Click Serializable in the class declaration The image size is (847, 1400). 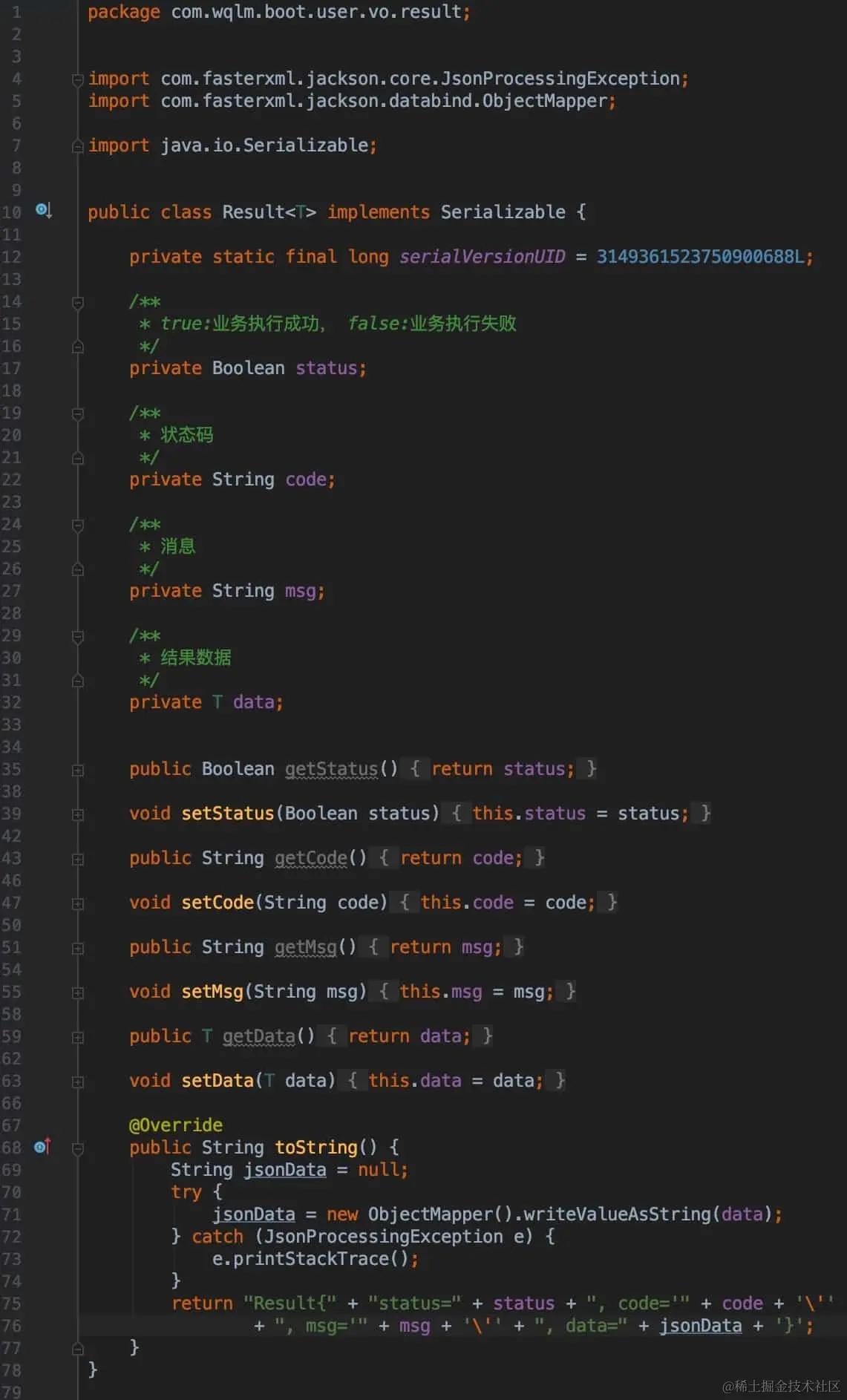coord(503,212)
